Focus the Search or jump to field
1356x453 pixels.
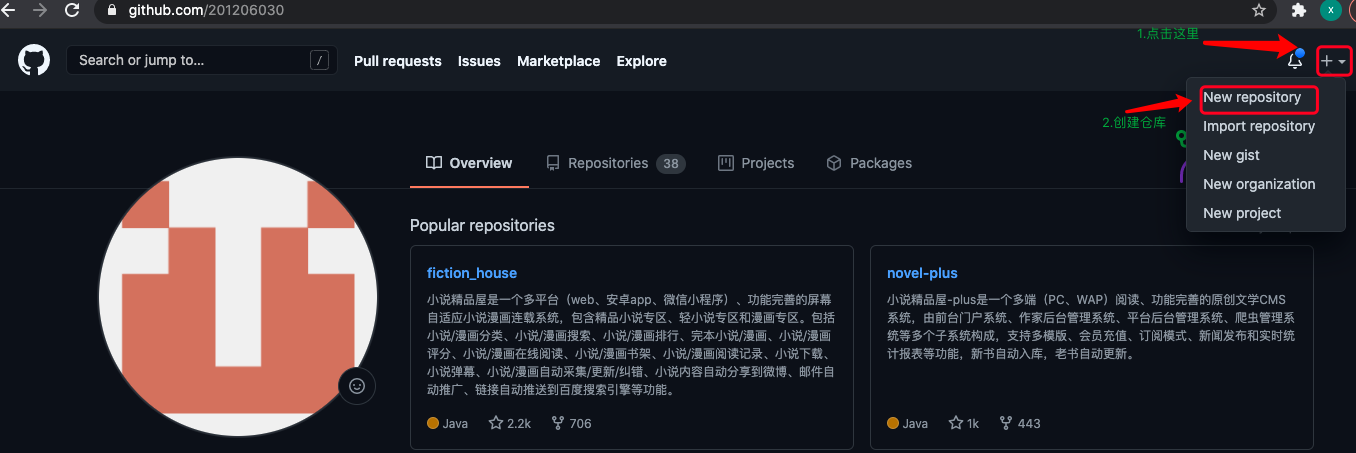click(x=201, y=60)
